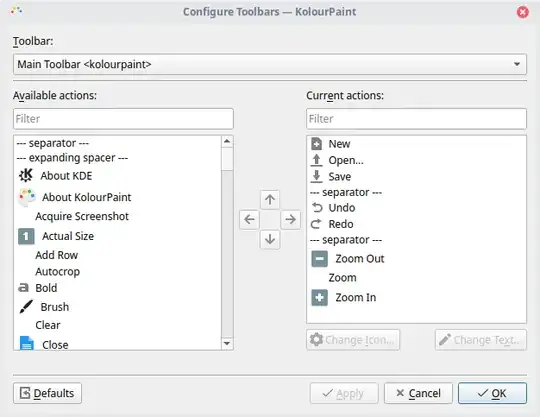Select the 'Add Row' action
The image size is (540, 417).
[56, 255]
